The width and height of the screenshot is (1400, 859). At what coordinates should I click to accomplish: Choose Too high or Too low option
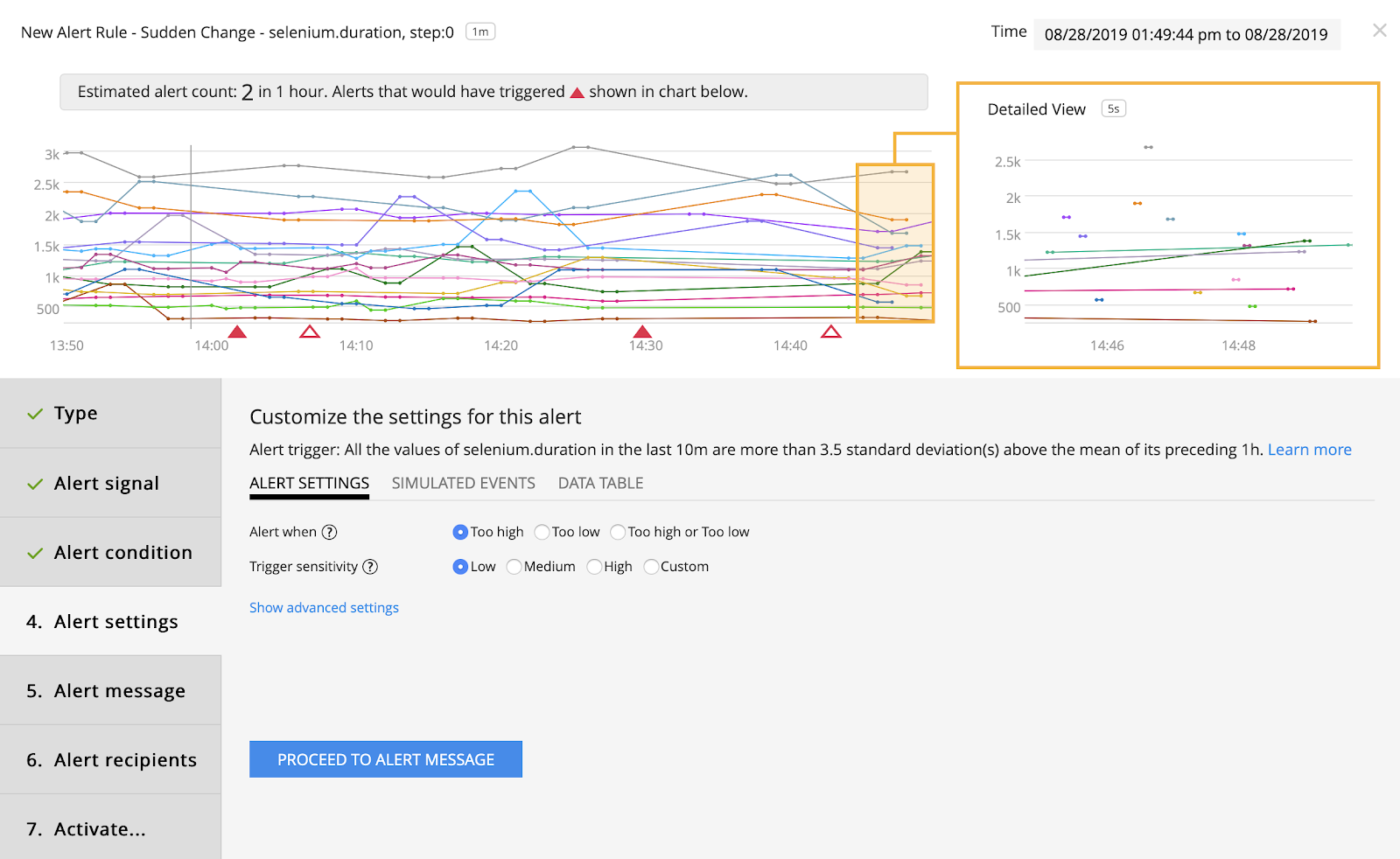(618, 532)
